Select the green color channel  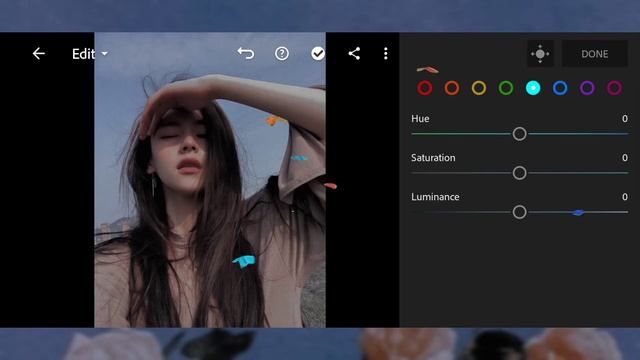pyautogui.click(x=506, y=88)
